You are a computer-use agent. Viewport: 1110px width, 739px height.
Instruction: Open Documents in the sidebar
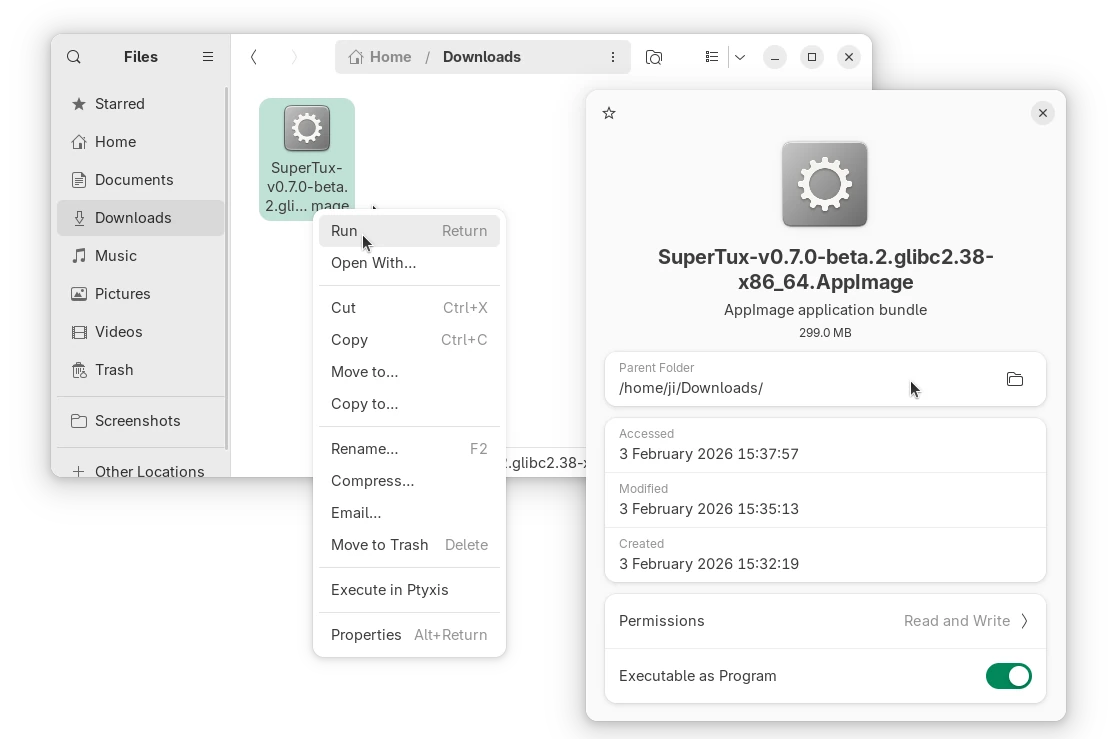(x=134, y=180)
